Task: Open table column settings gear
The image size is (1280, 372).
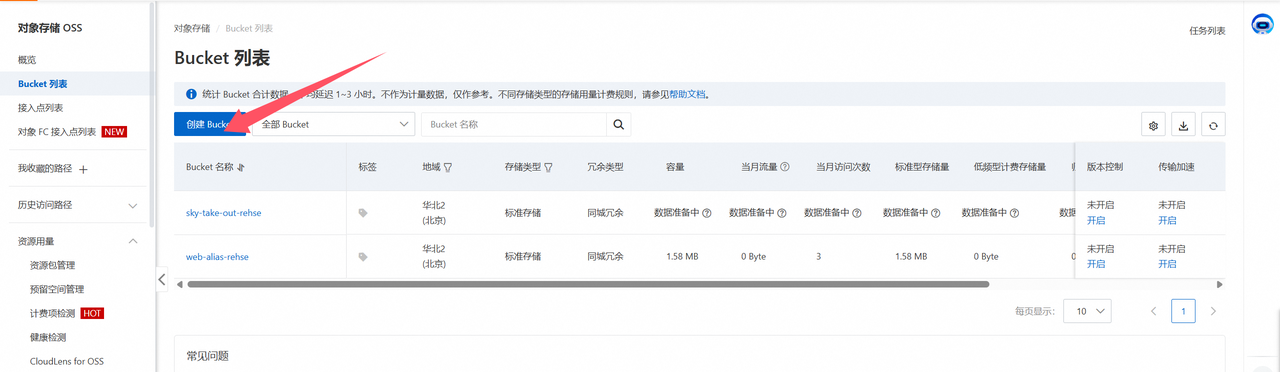Action: [1153, 125]
